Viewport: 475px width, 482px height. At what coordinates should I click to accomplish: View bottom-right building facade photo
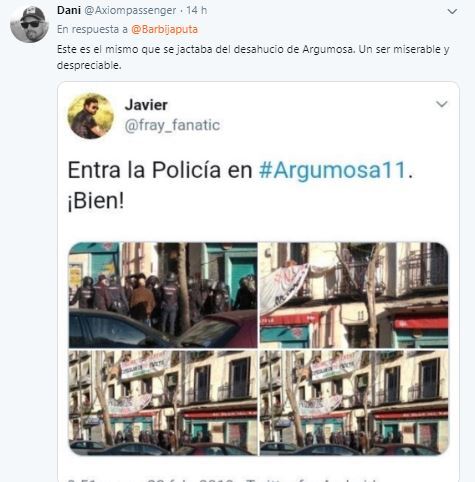(x=354, y=403)
